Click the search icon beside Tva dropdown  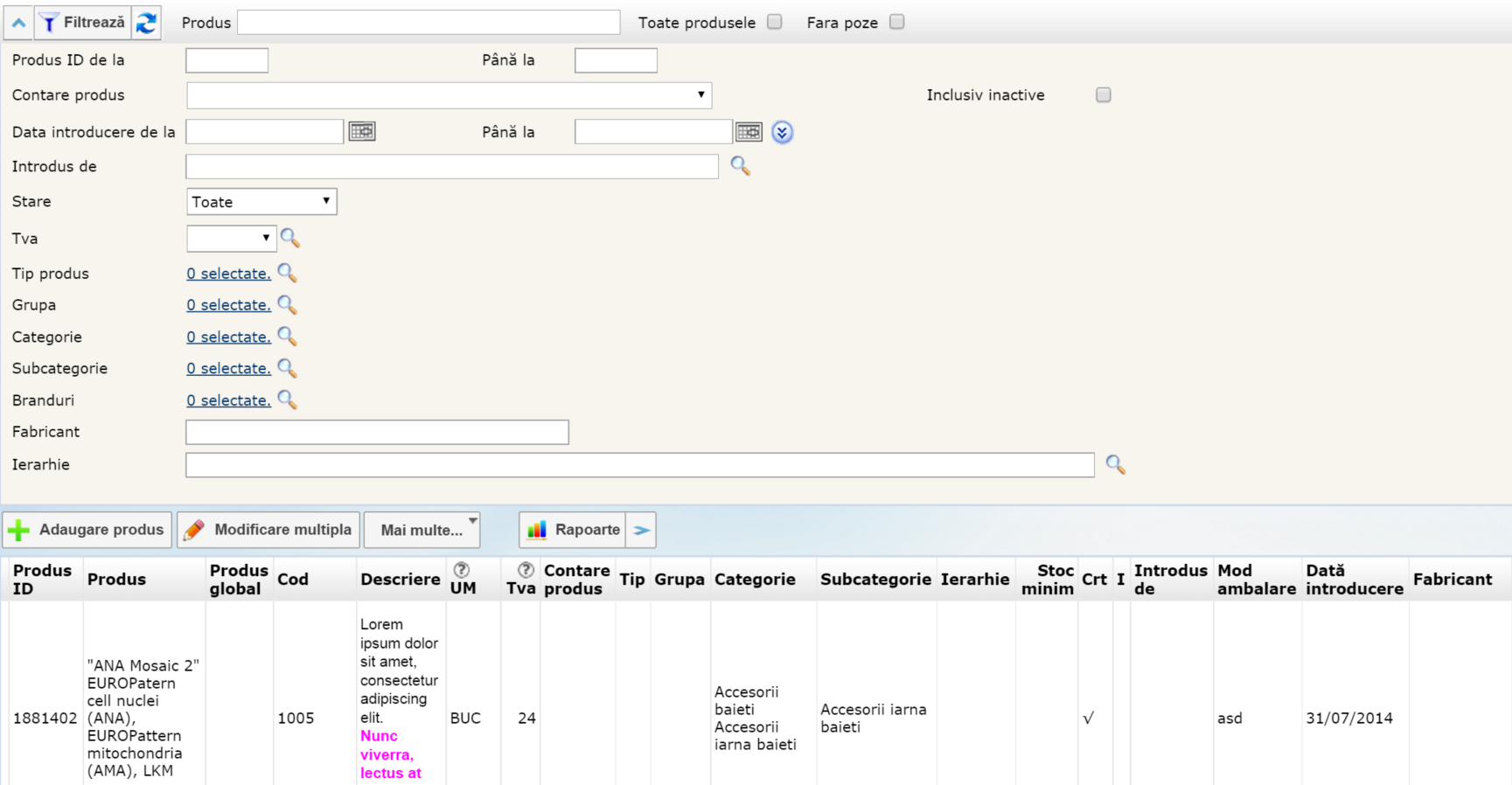pyautogui.click(x=290, y=238)
